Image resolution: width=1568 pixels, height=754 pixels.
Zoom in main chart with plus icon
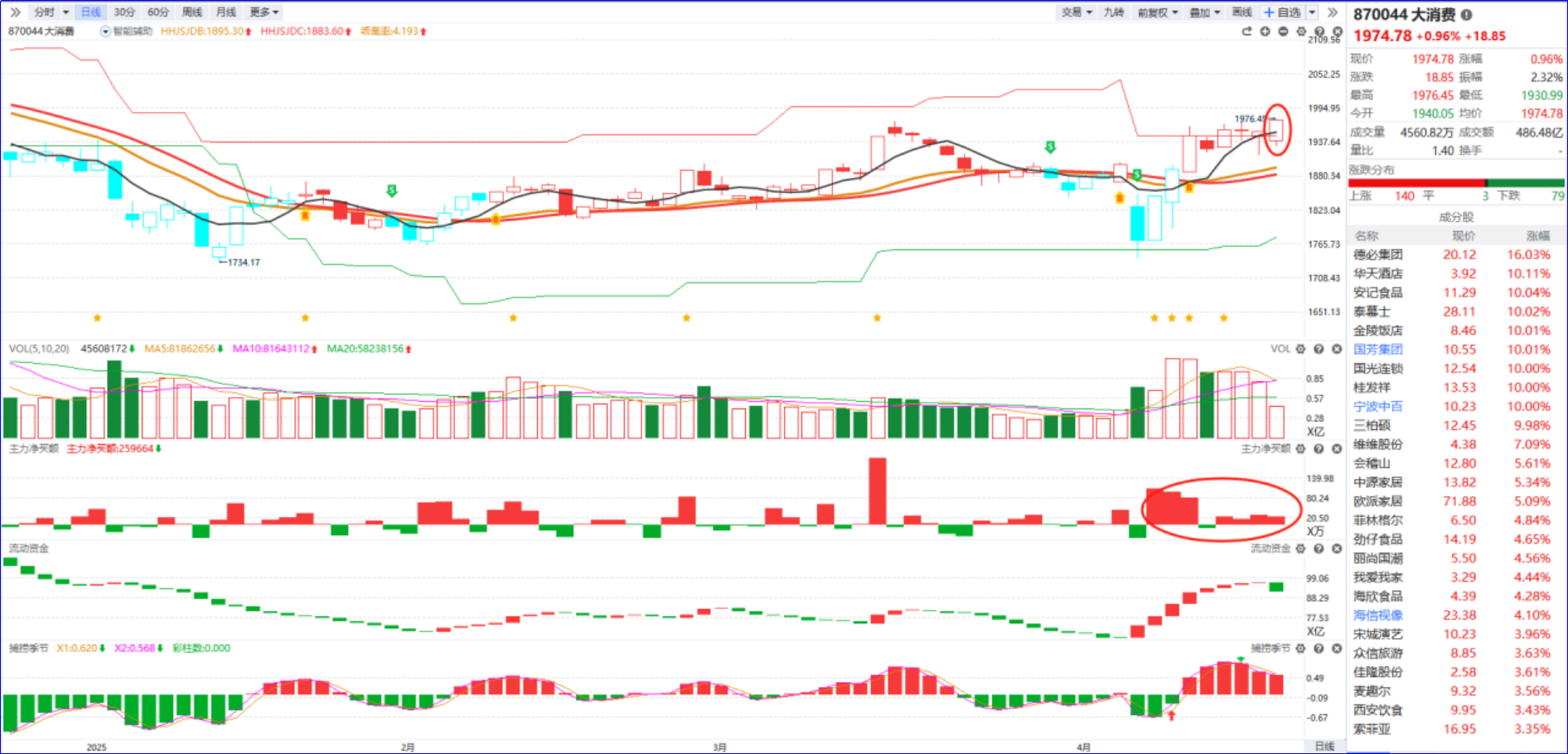click(1265, 31)
